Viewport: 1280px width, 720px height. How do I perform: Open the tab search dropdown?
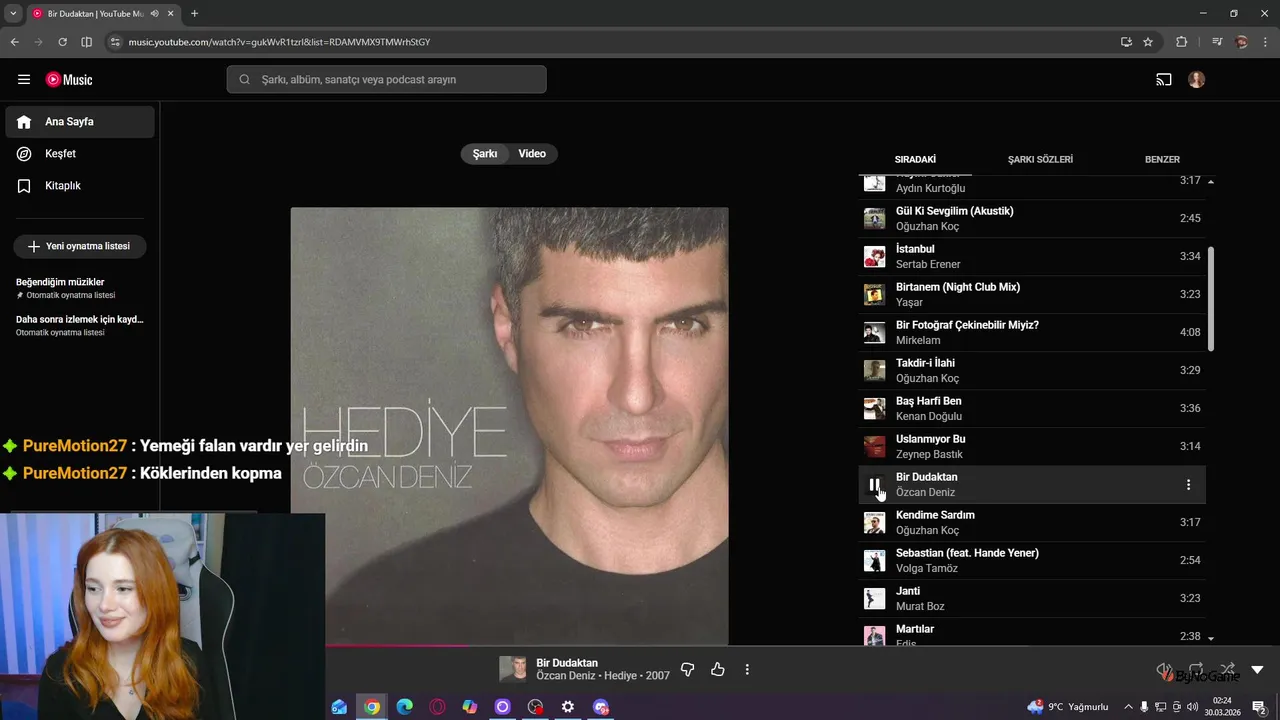tap(13, 13)
